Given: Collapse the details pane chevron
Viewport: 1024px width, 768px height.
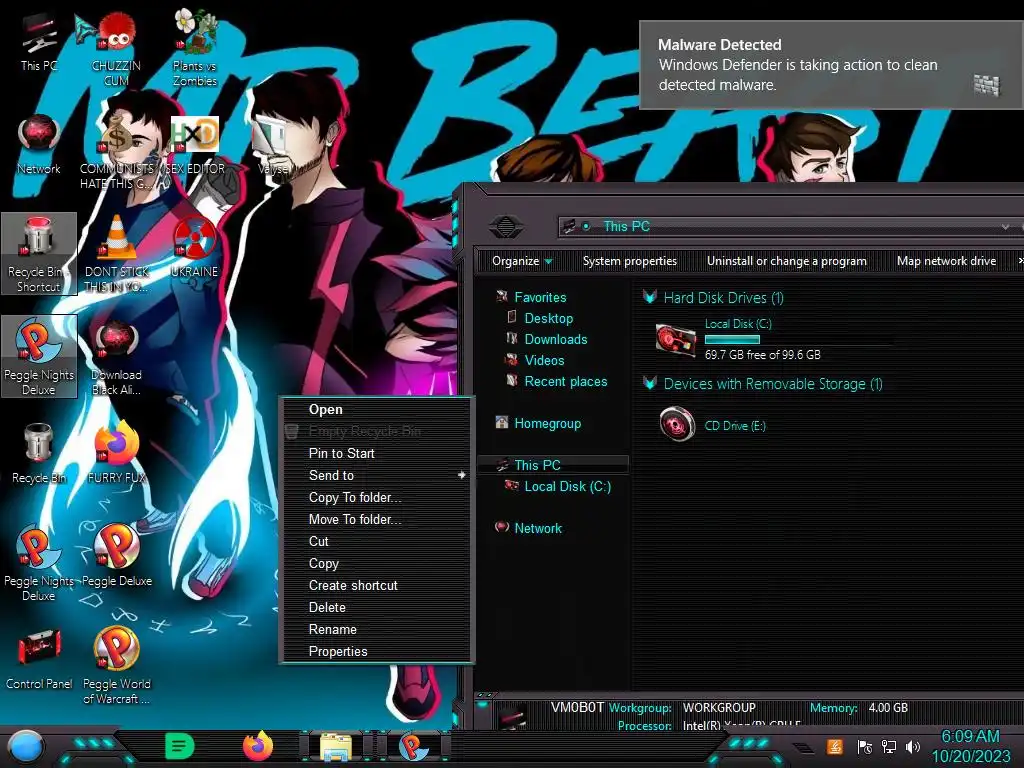Looking at the screenshot, I should (x=483, y=705).
